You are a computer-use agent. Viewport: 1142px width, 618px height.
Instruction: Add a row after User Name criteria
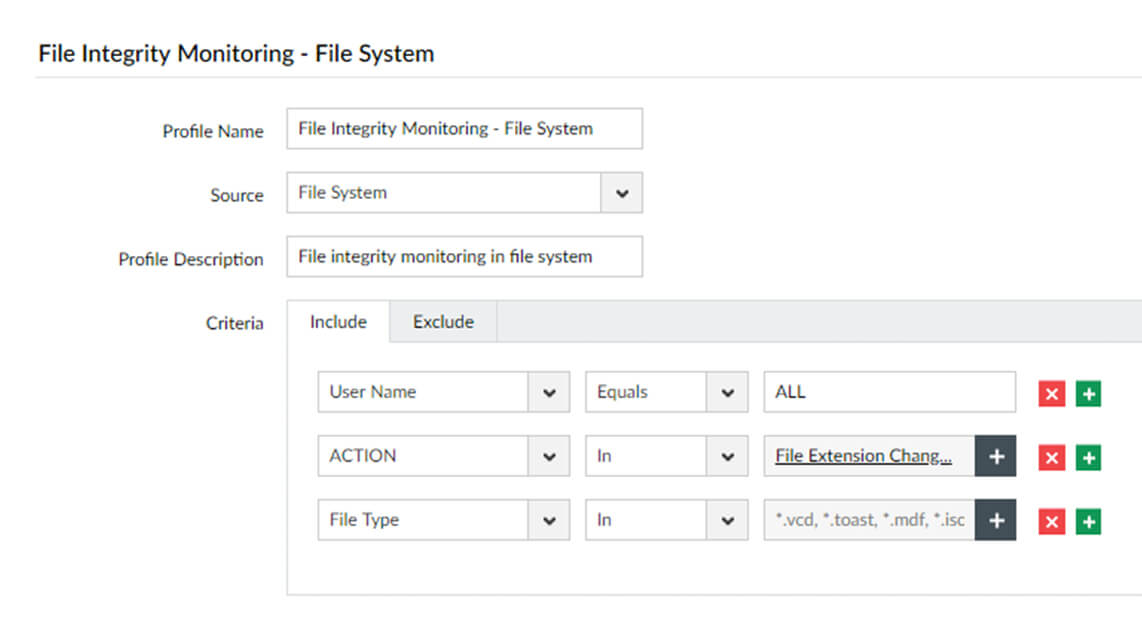[x=1088, y=393]
